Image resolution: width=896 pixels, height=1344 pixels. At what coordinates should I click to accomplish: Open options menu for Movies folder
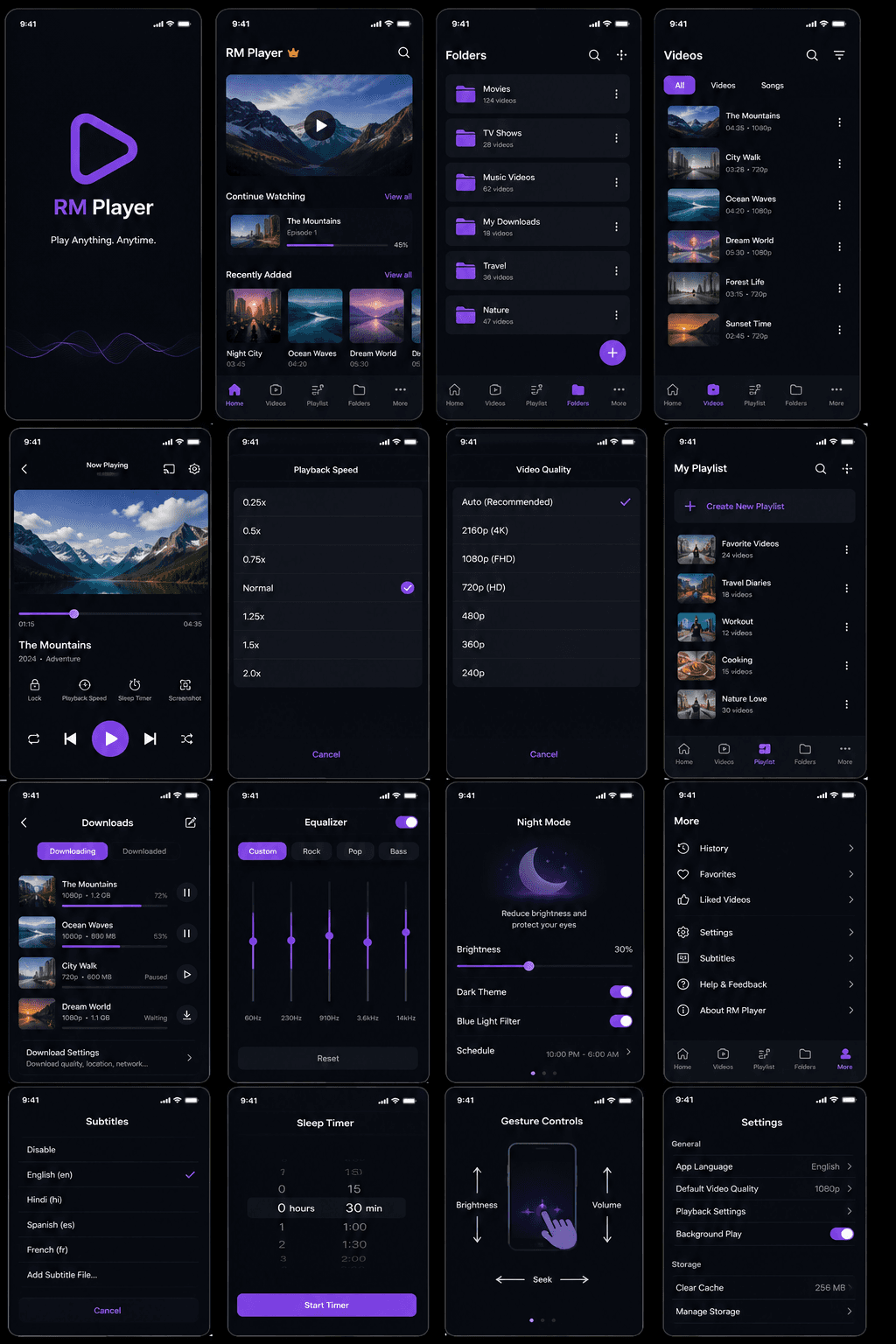tap(616, 94)
